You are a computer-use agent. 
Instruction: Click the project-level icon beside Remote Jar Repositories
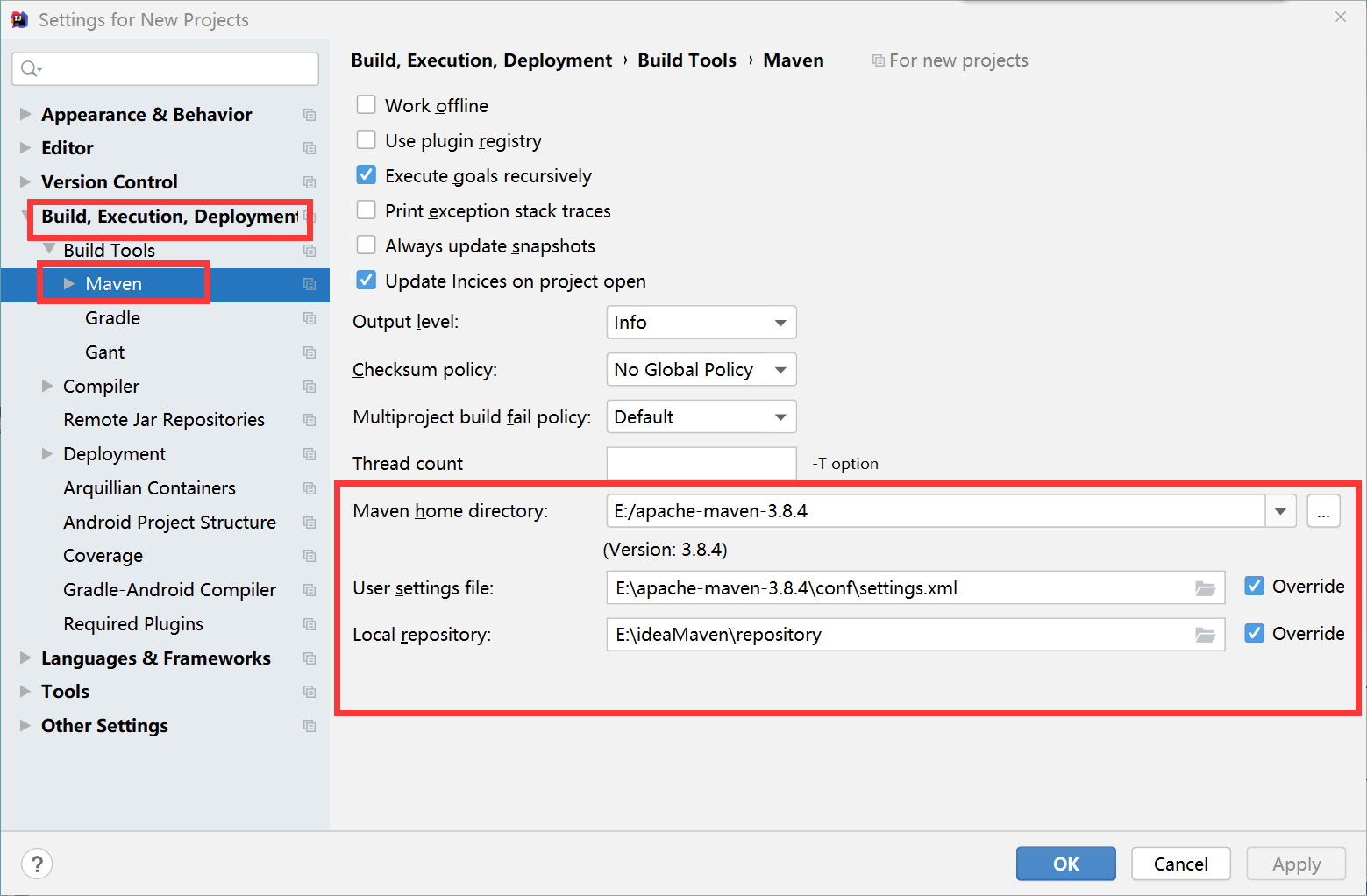tap(310, 420)
